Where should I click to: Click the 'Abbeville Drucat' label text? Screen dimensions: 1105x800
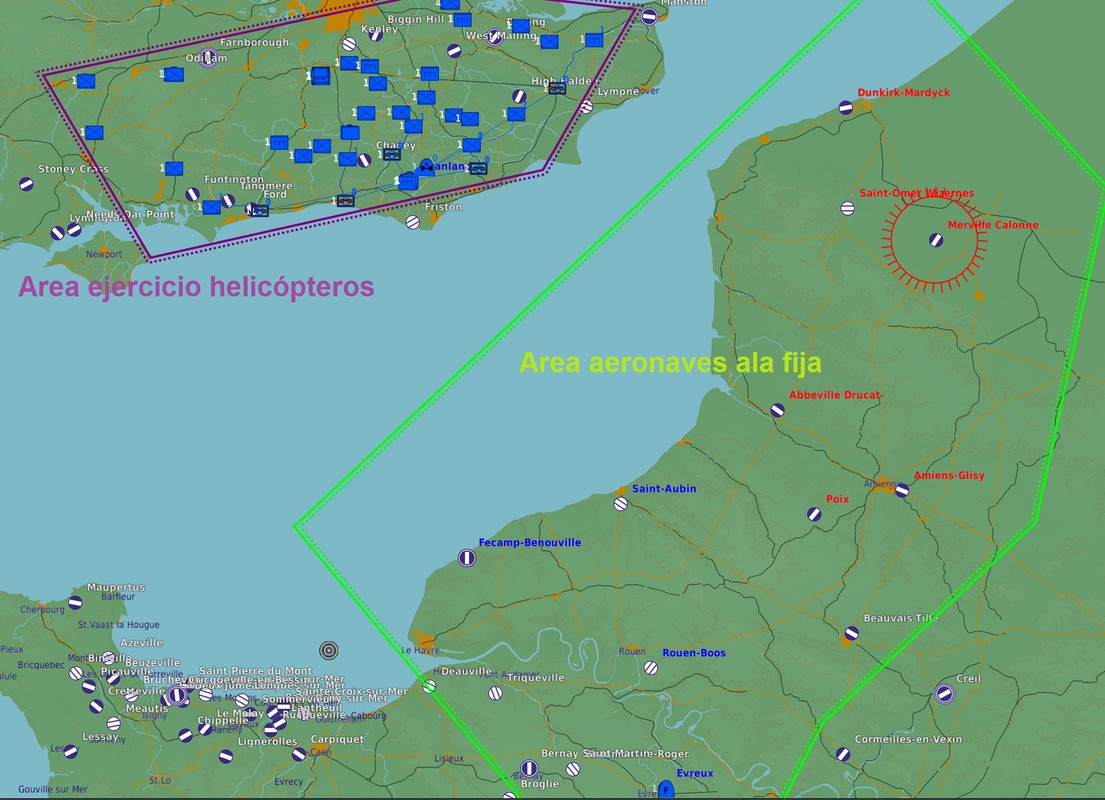pos(834,395)
